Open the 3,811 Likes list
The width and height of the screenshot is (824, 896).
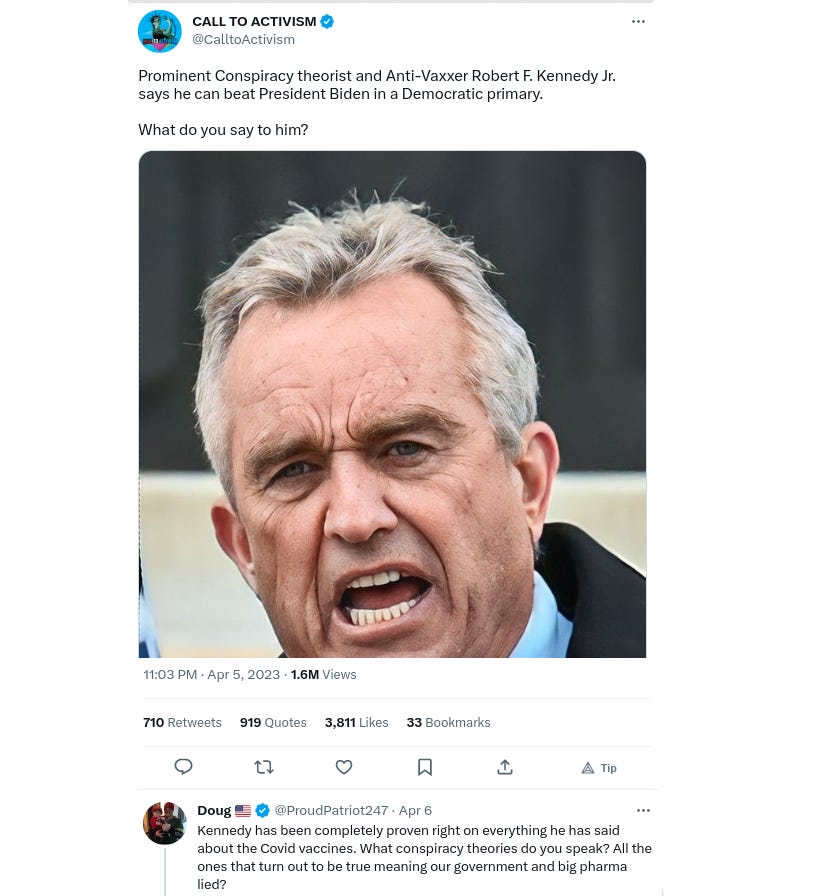click(357, 722)
